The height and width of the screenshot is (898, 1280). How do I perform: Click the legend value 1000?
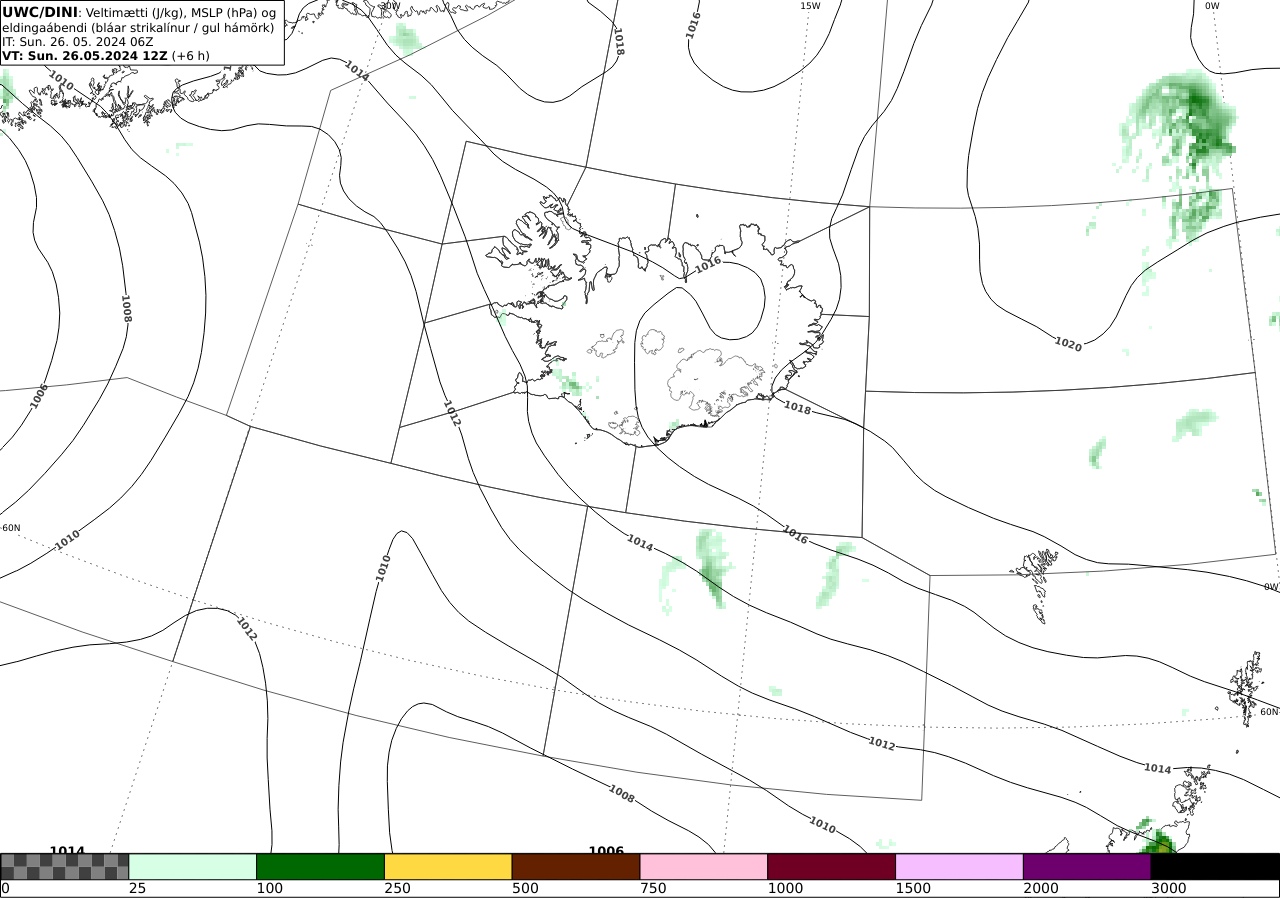(x=786, y=888)
